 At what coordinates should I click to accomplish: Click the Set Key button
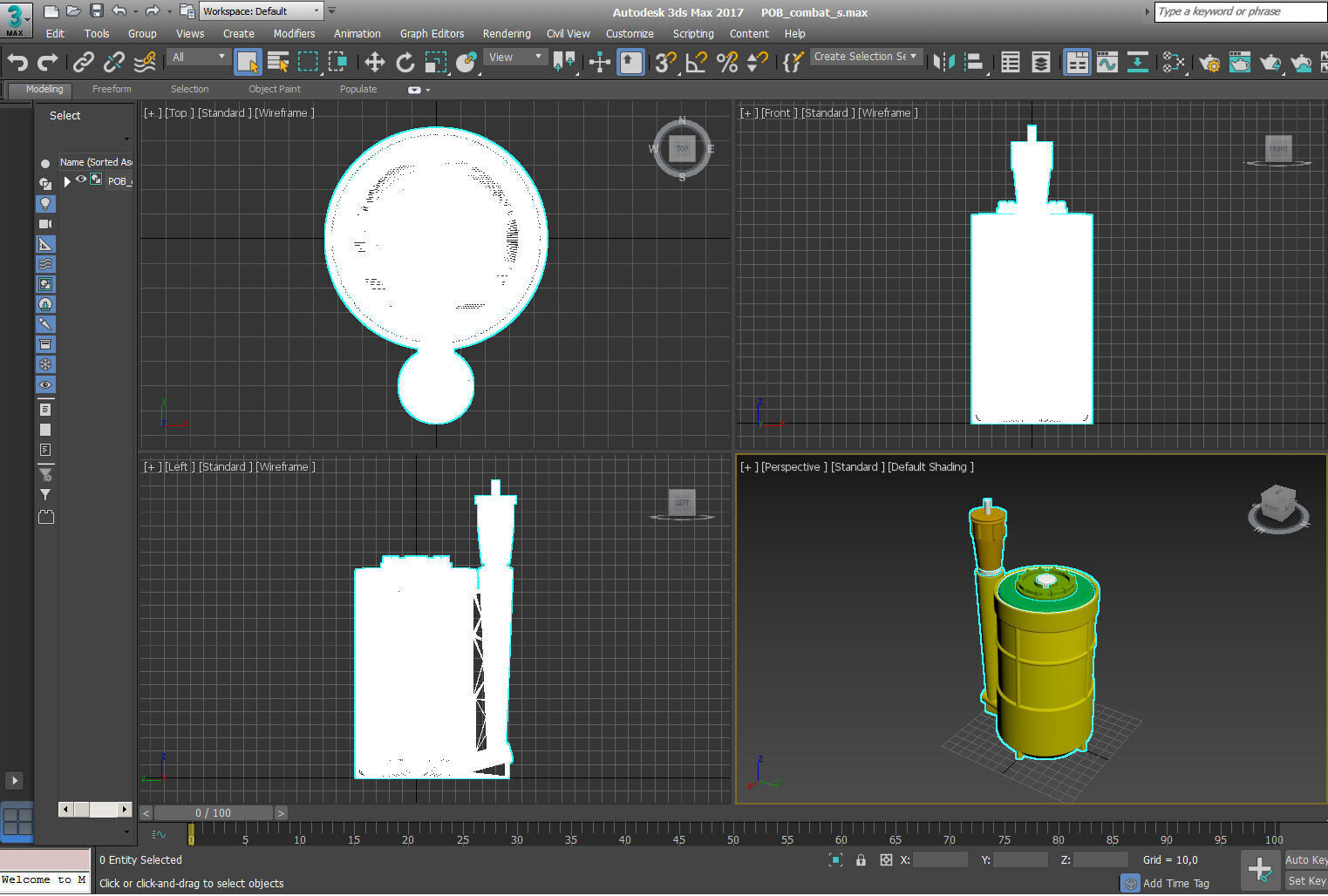click(x=1306, y=880)
